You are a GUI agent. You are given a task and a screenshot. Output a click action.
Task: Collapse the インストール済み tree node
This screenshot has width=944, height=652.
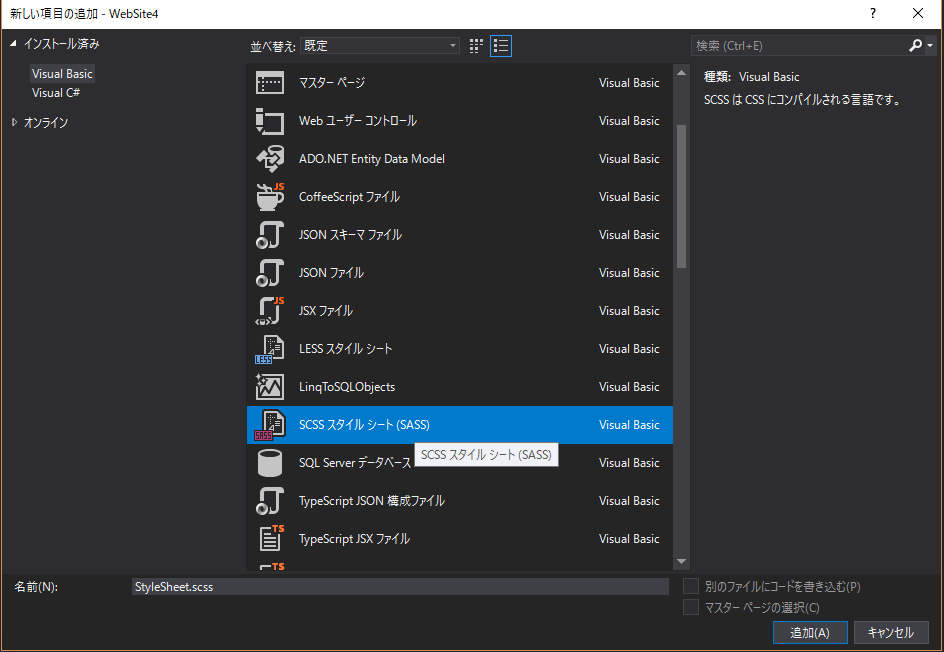click(x=15, y=44)
